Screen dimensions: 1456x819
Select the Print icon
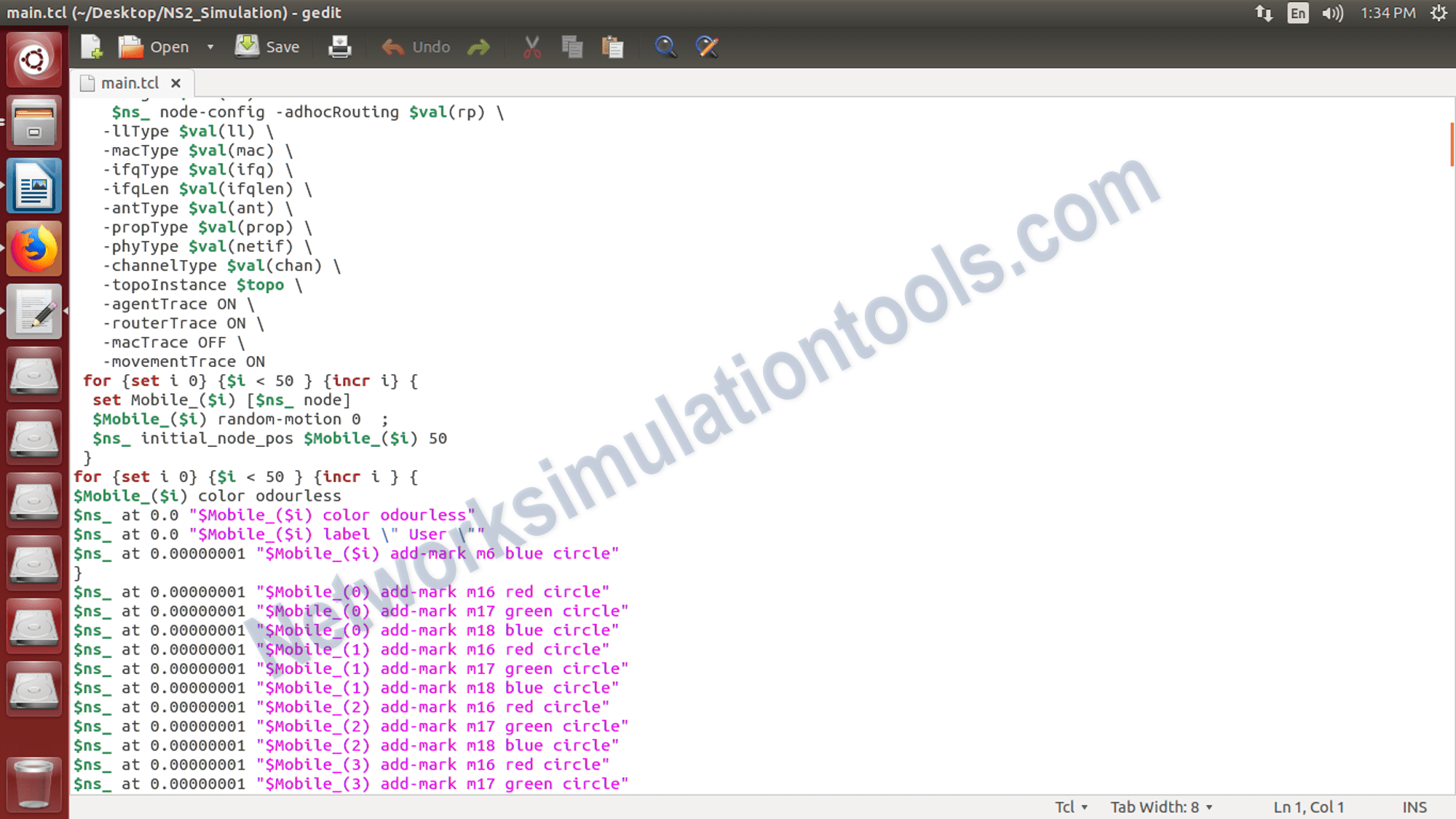[339, 46]
